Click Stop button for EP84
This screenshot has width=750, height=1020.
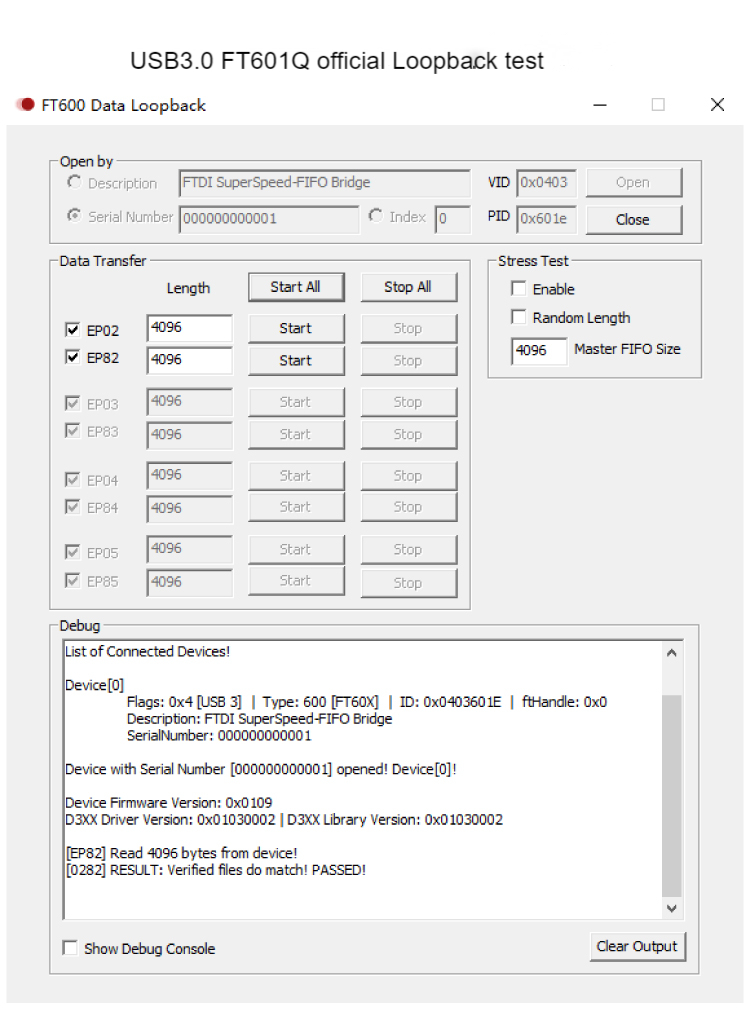click(408, 507)
